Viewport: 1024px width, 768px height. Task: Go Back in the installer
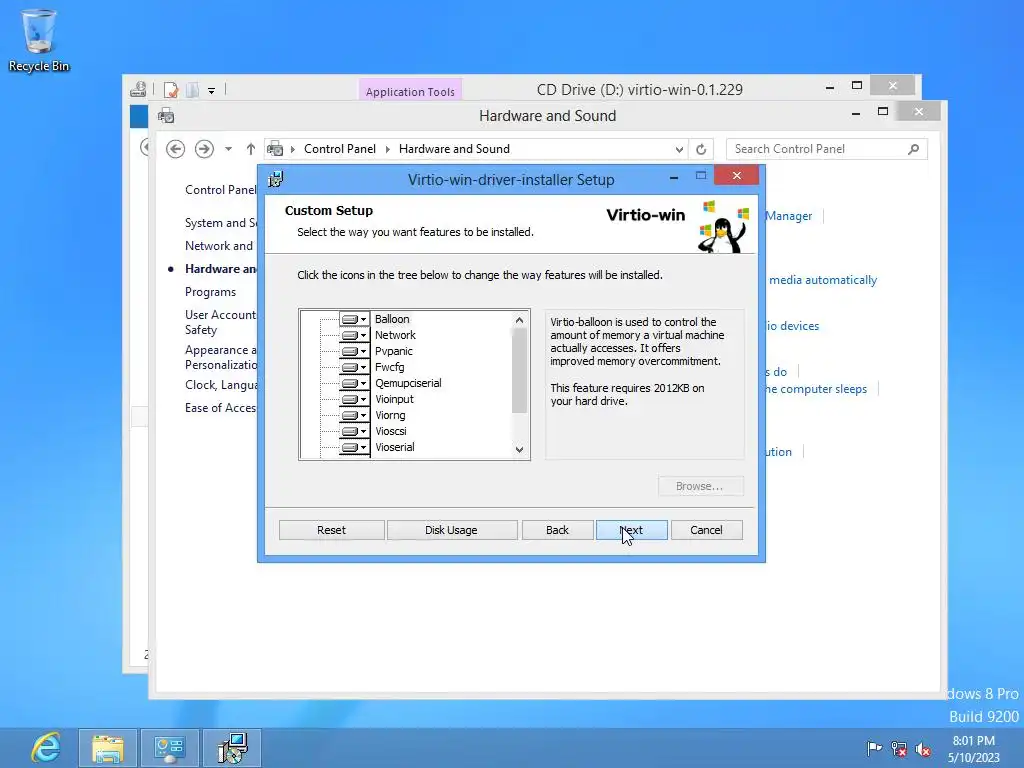click(x=557, y=530)
